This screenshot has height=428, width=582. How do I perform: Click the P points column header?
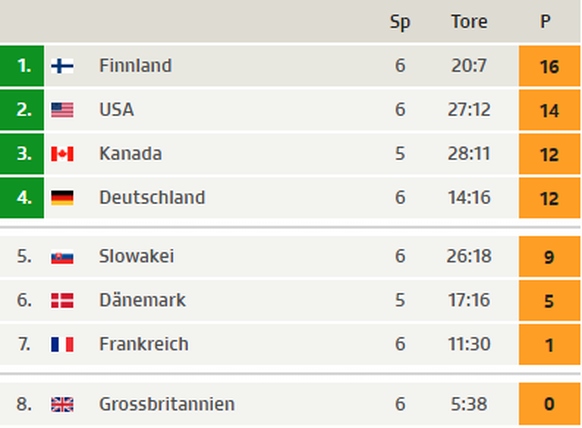pyautogui.click(x=545, y=22)
